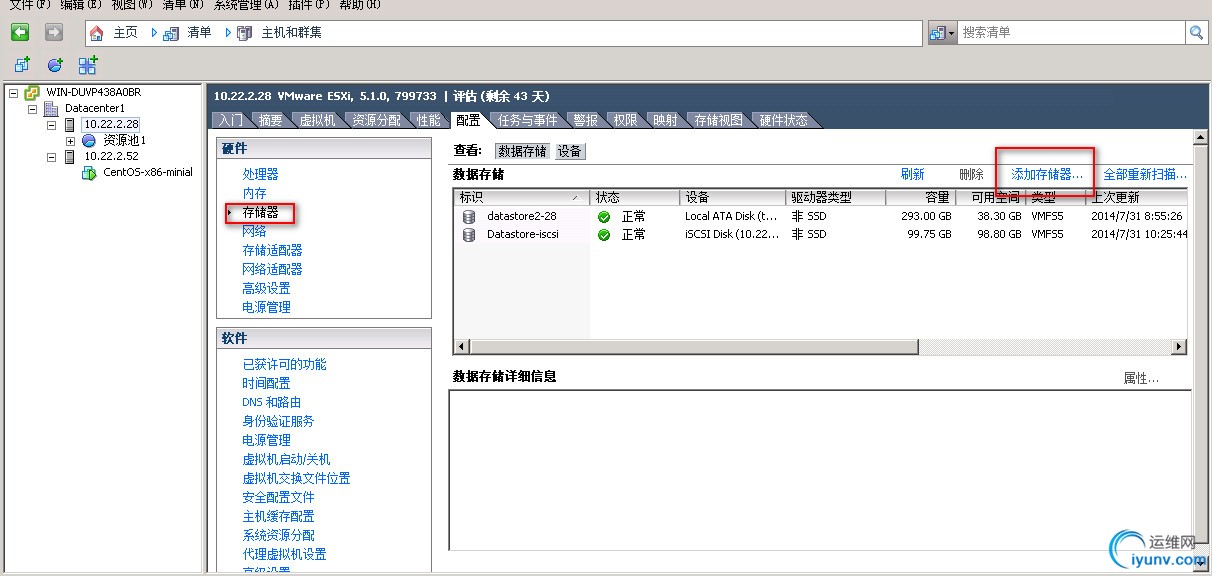Open 存储适配器 in the hardware list
This screenshot has width=1212, height=576.
(272, 250)
